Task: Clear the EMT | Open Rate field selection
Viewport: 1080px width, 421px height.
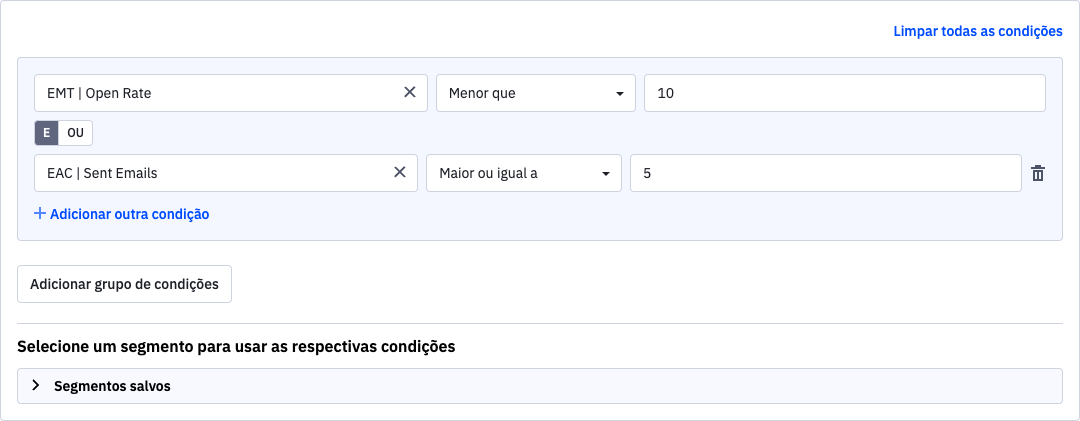Action: click(x=410, y=92)
